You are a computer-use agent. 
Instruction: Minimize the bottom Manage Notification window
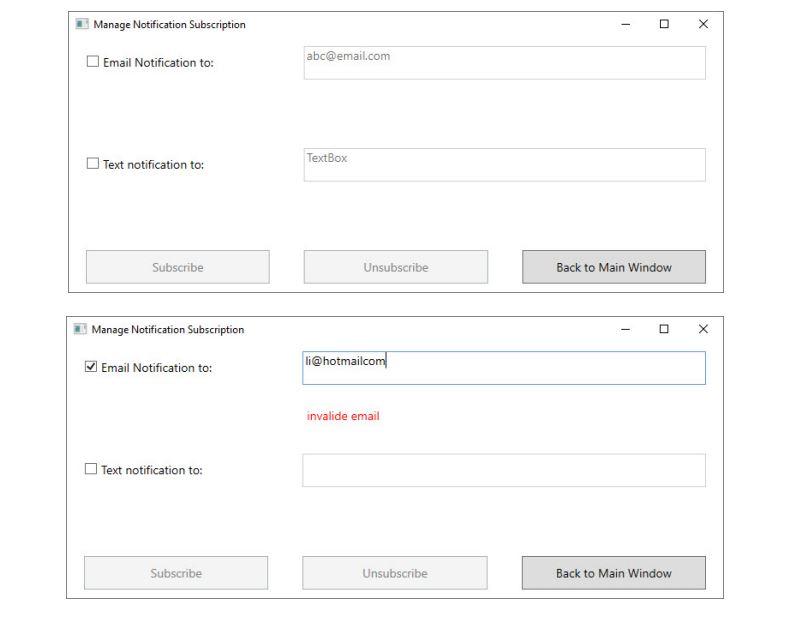pos(625,329)
